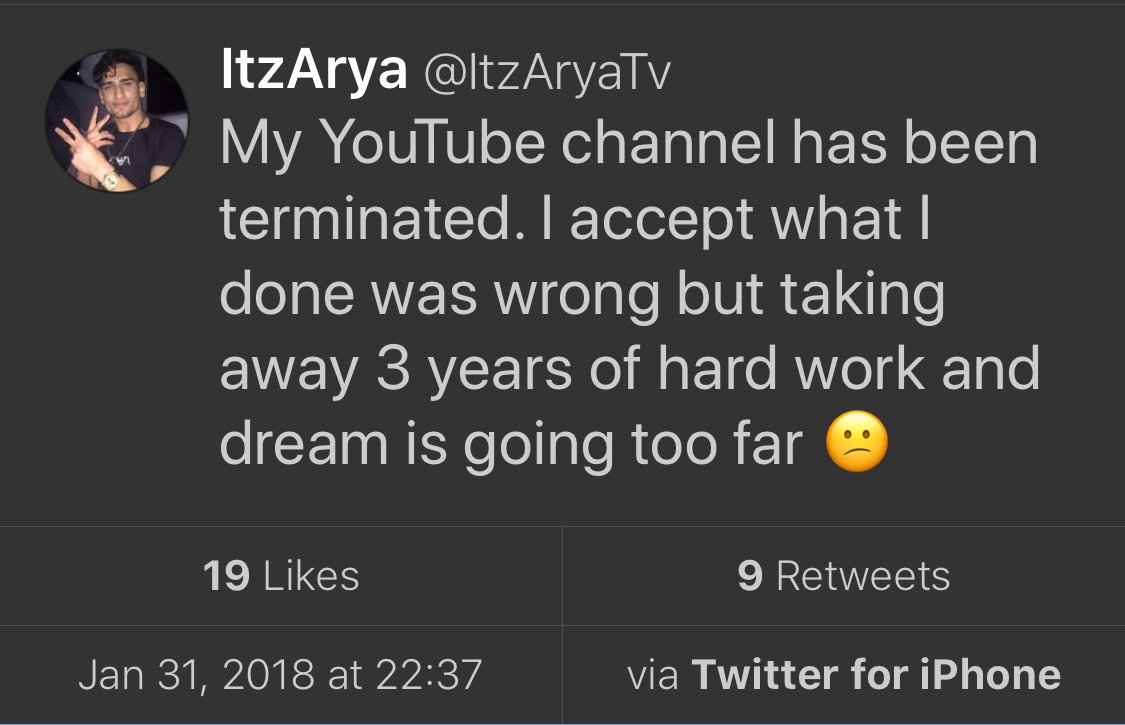Click the ItzArya display name
The height and width of the screenshot is (725, 1125).
pos(313,71)
